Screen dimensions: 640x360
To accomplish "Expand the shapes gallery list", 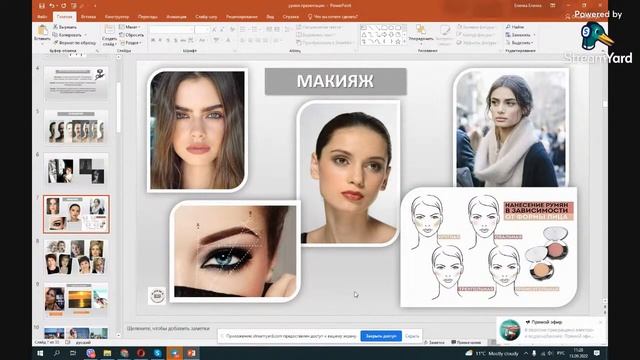I will [x=404, y=42].
